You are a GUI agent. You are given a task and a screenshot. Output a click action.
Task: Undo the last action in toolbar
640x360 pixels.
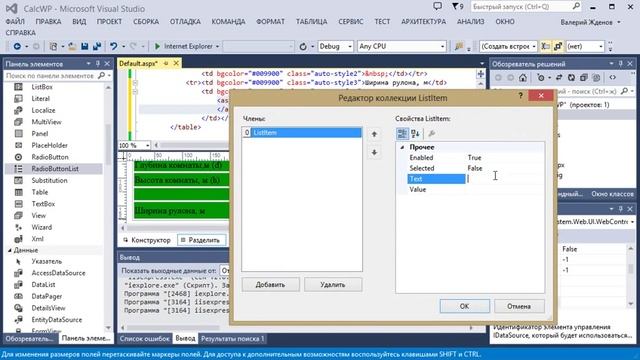pyautogui.click(x=113, y=47)
